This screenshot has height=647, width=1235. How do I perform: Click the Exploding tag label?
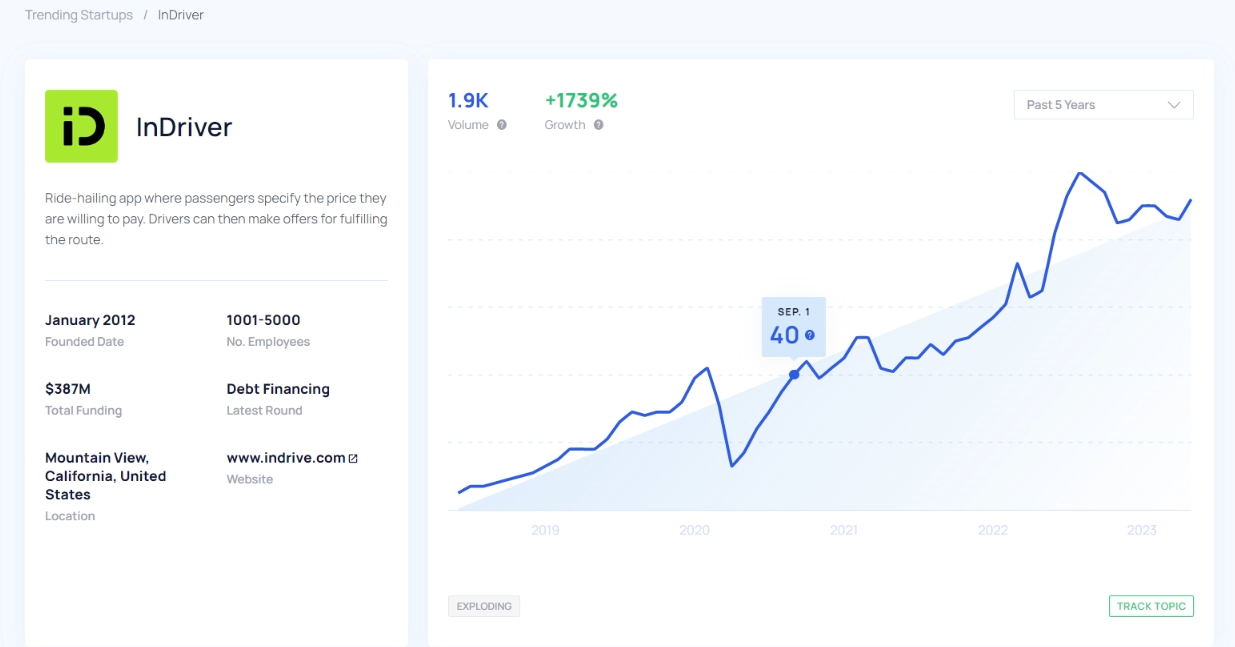(484, 606)
